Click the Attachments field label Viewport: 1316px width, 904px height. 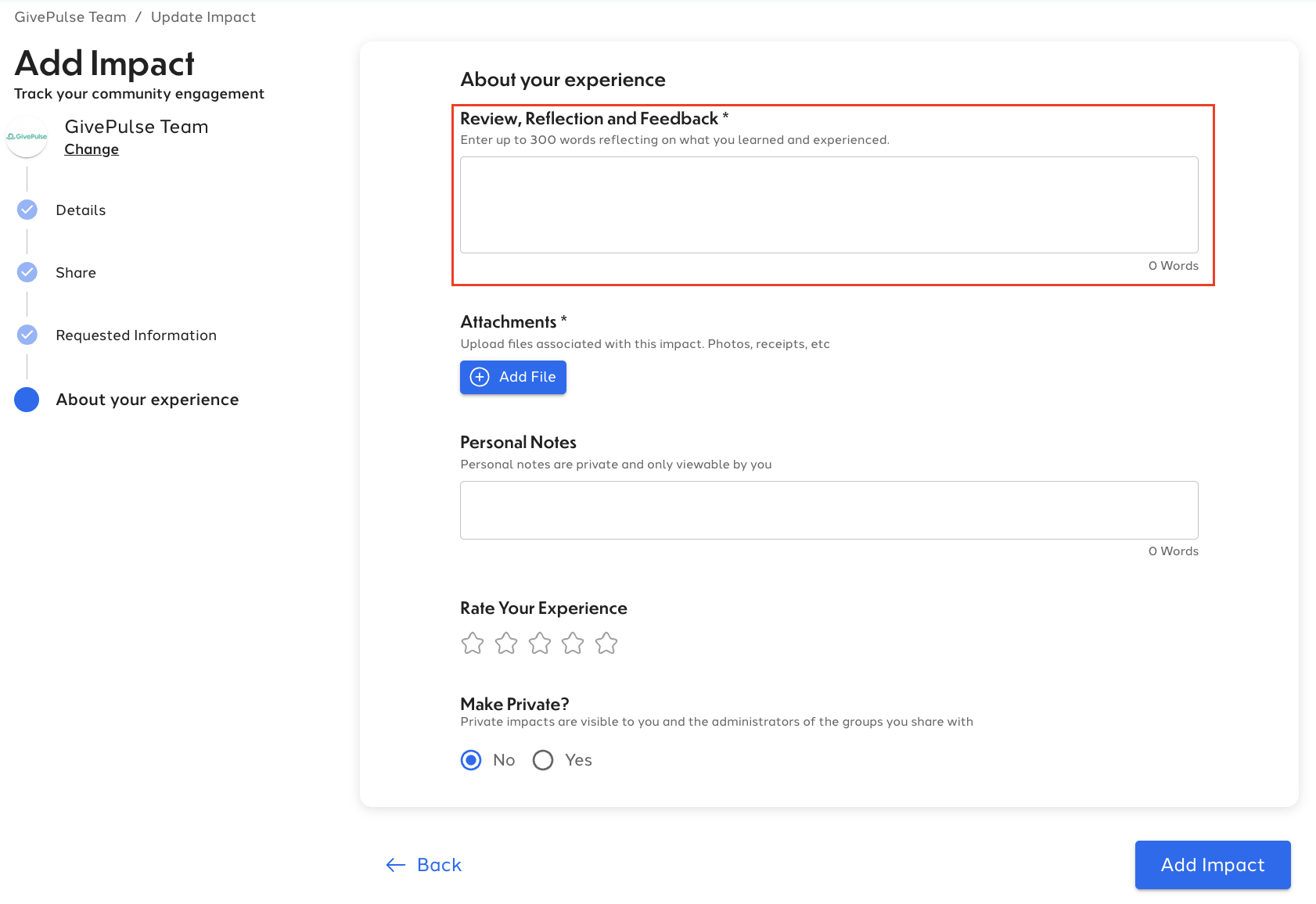click(x=513, y=322)
